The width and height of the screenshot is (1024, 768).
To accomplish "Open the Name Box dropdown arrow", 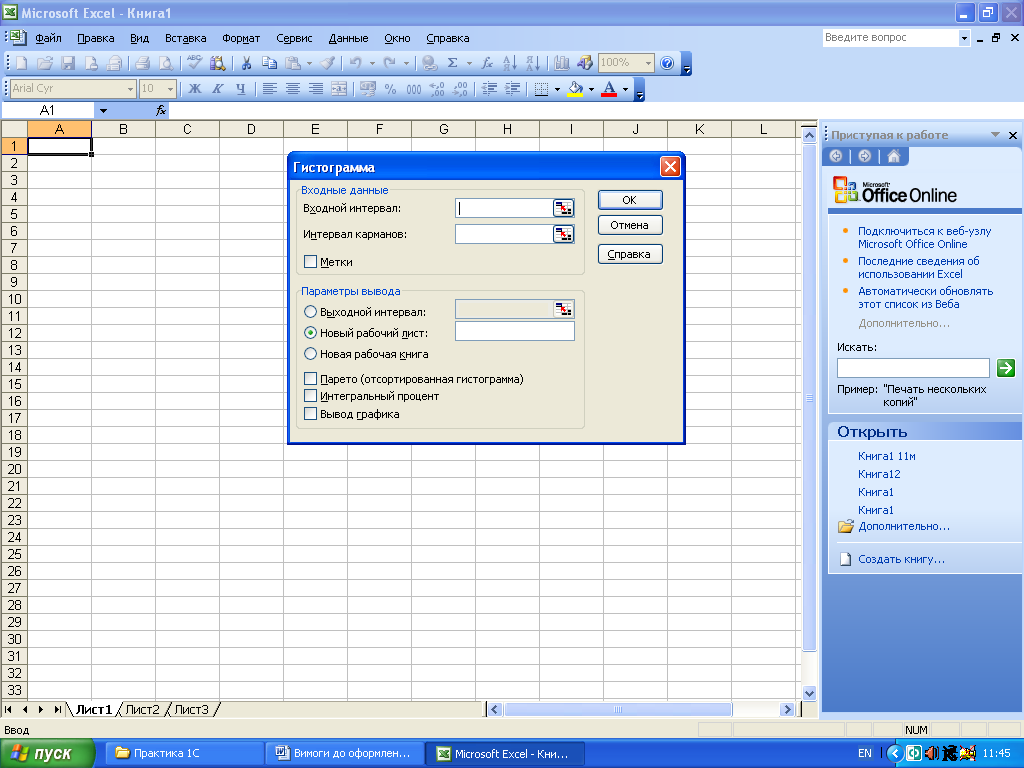I will coord(103,110).
